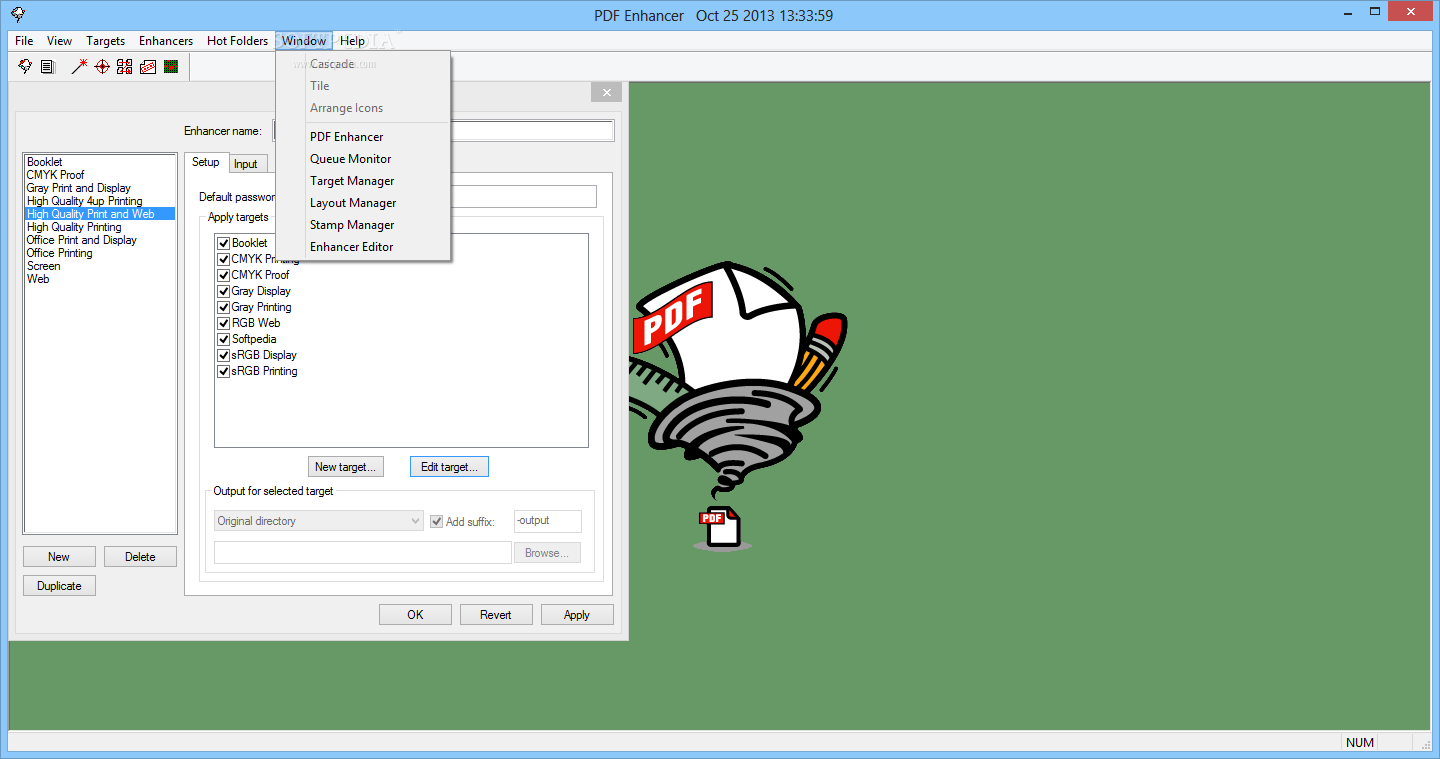Uncheck the RGB Web target
This screenshot has height=759, width=1440.
click(x=224, y=323)
